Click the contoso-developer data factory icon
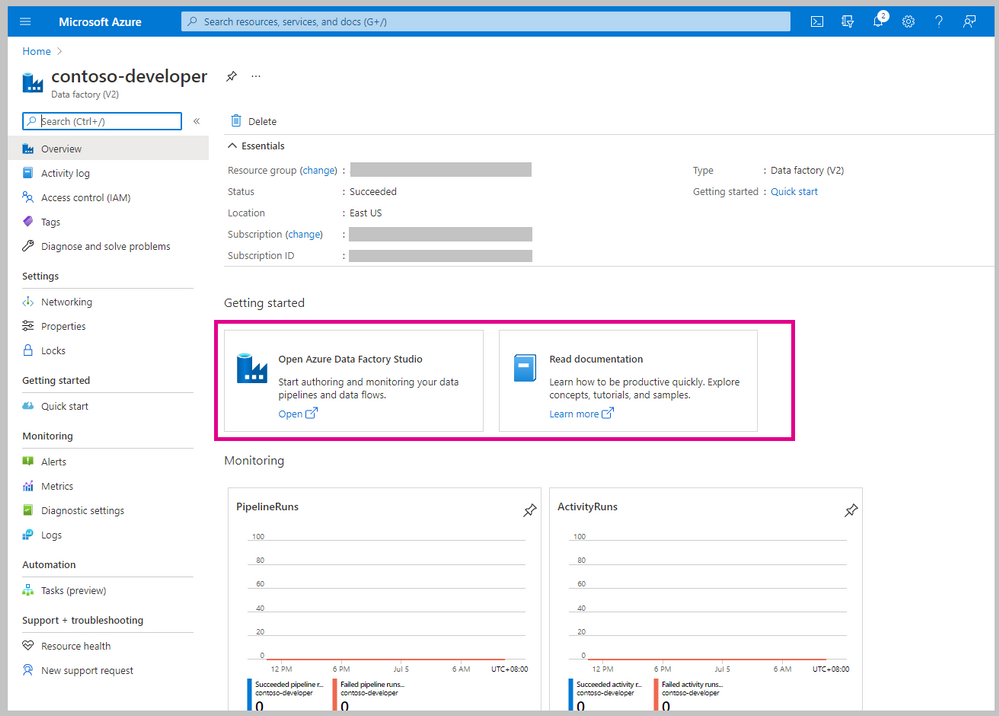This screenshot has height=716, width=999. 32,83
